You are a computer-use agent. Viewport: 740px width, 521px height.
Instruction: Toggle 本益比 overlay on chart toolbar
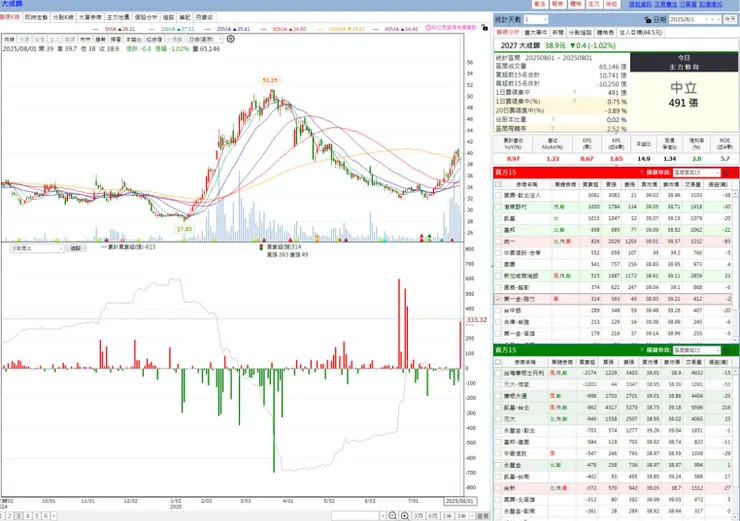[132, 39]
